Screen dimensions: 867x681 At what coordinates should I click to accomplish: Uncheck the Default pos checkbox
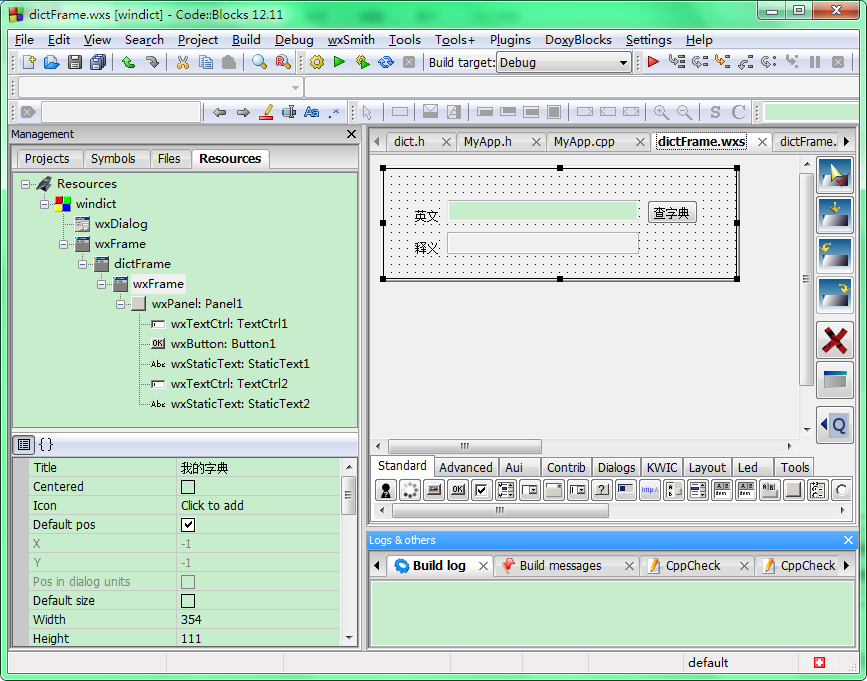coord(188,525)
